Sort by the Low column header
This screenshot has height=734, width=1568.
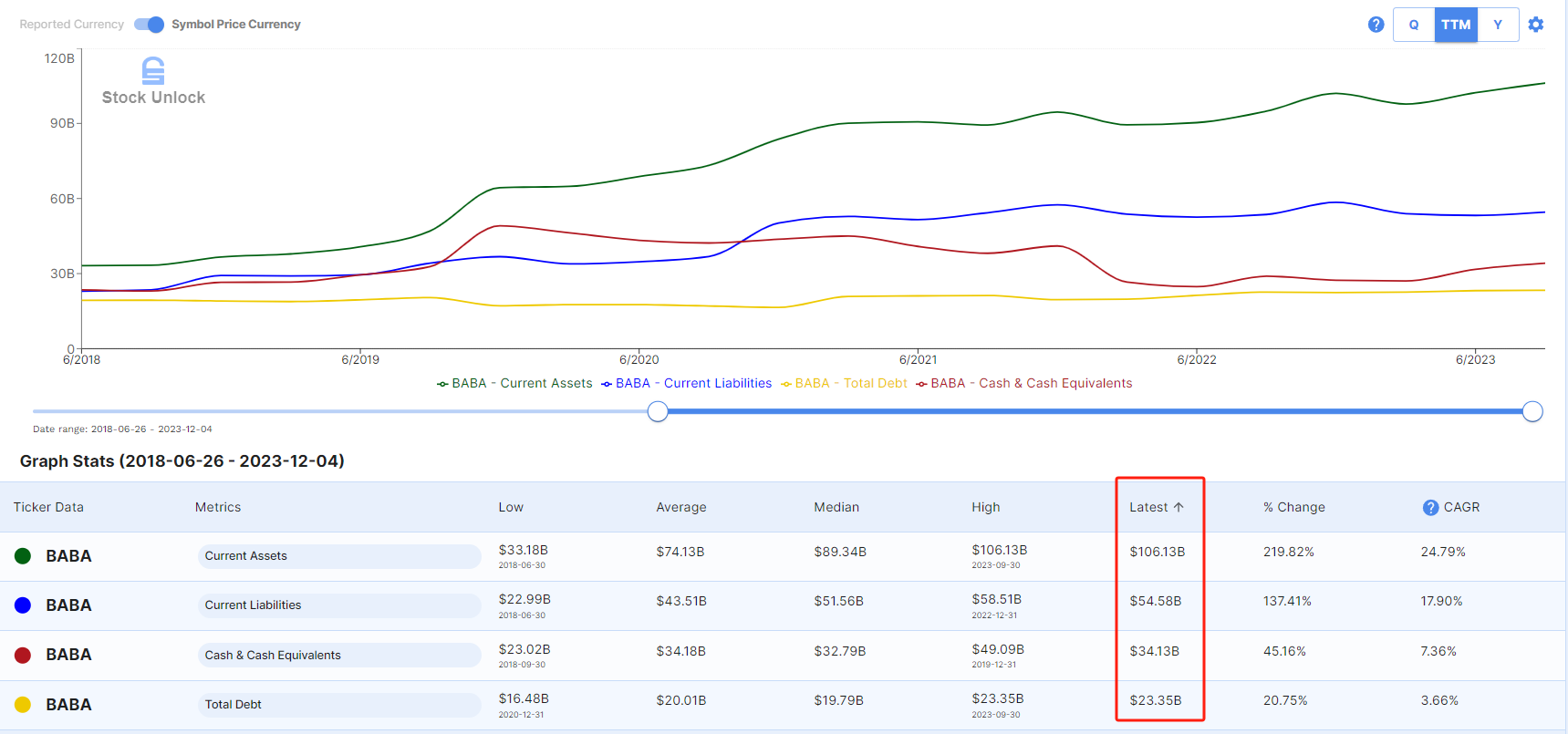(511, 508)
